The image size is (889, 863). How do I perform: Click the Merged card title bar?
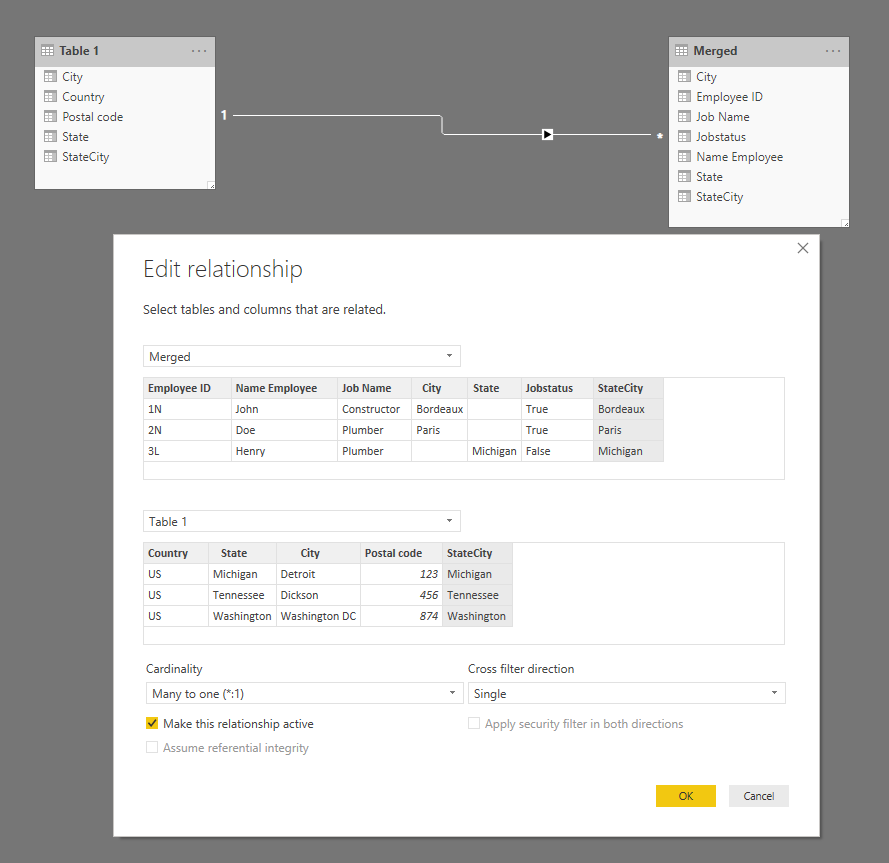pos(759,52)
